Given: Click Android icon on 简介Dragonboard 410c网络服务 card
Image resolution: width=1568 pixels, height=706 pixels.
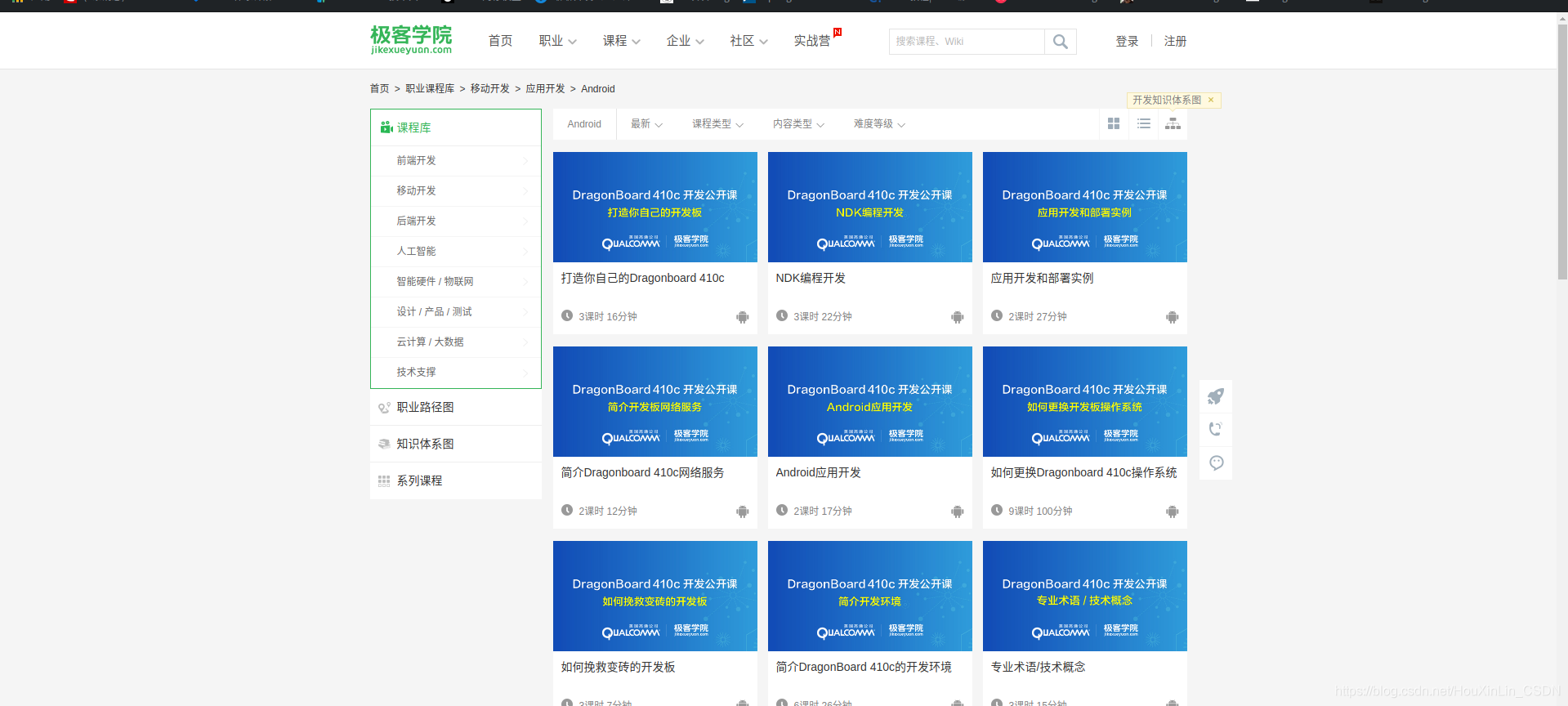Looking at the screenshot, I should coord(742,512).
